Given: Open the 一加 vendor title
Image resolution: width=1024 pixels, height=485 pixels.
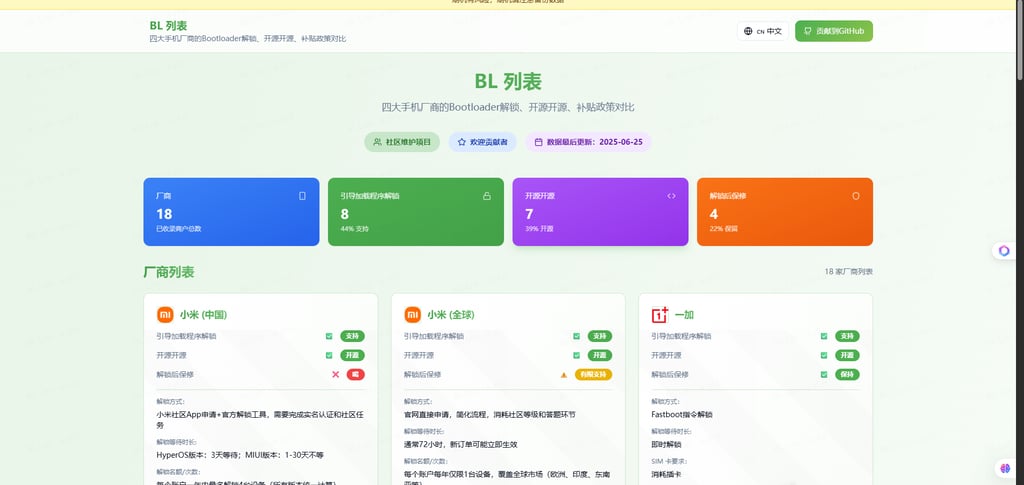Looking at the screenshot, I should coord(684,315).
